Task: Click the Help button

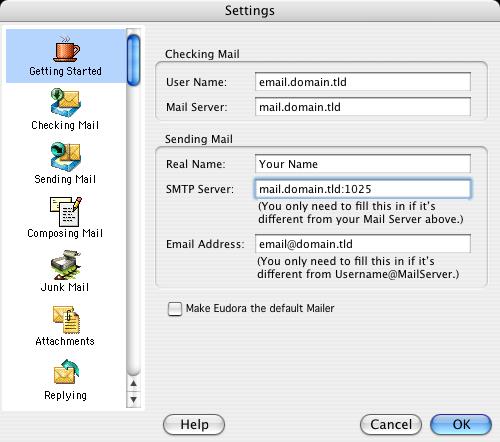Action: click(x=194, y=425)
